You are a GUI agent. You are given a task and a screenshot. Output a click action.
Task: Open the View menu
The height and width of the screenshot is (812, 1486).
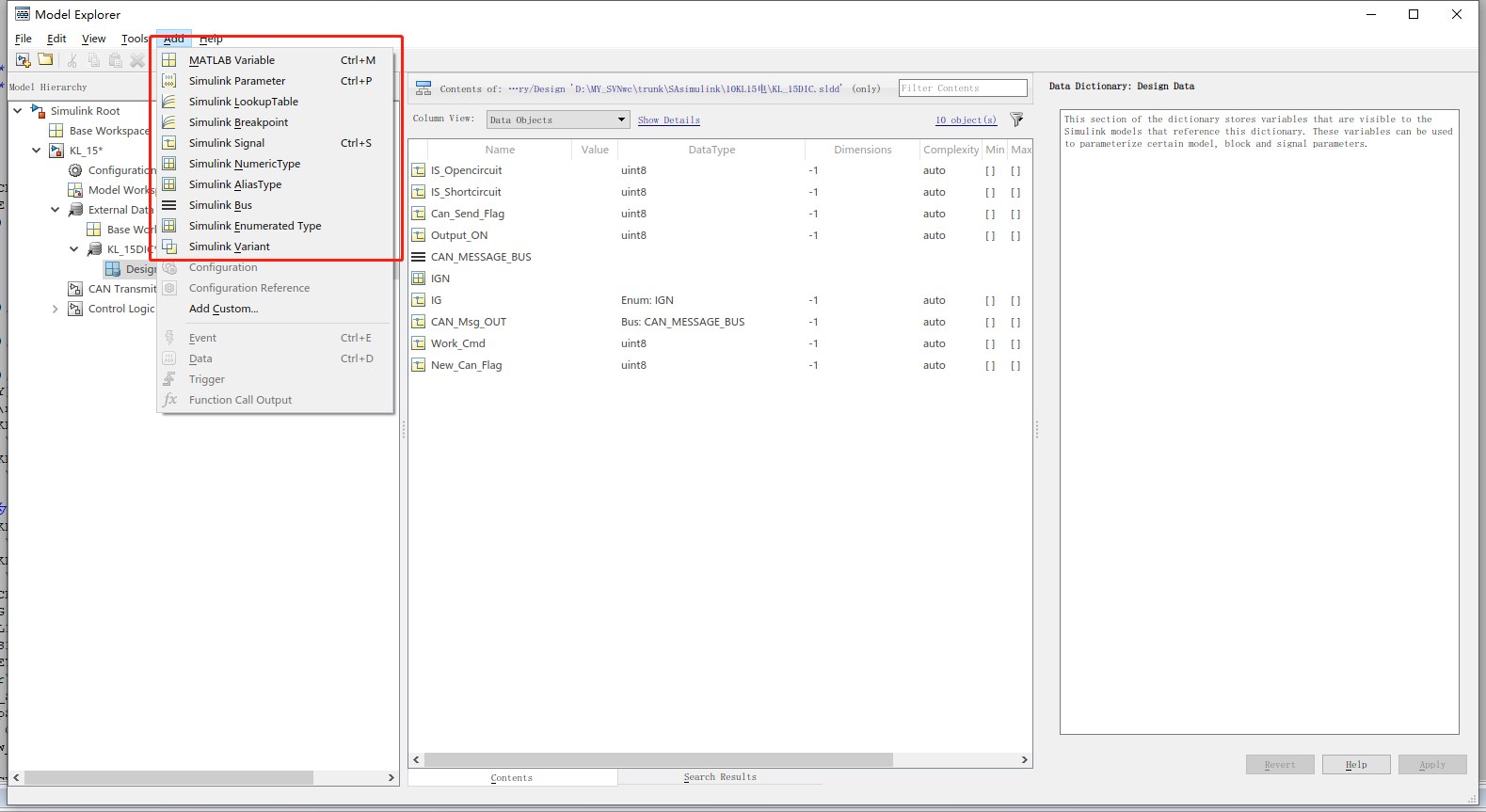[93, 39]
